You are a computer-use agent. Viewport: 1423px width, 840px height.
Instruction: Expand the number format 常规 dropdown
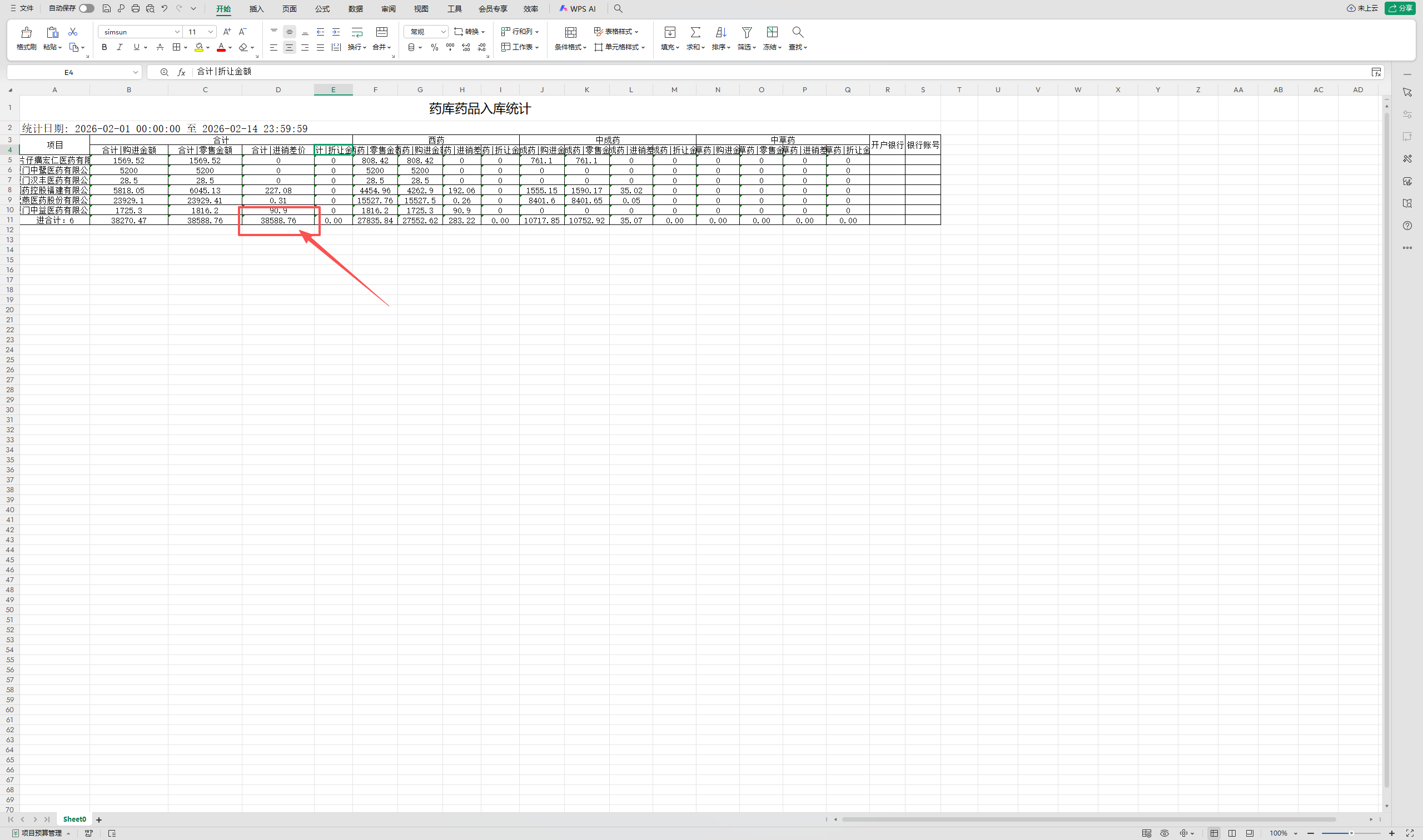[x=443, y=32]
